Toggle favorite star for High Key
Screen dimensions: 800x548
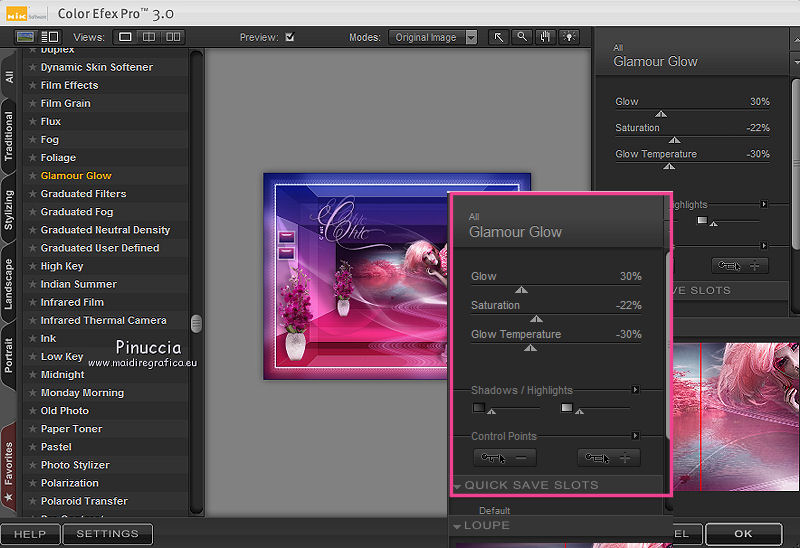[x=33, y=266]
